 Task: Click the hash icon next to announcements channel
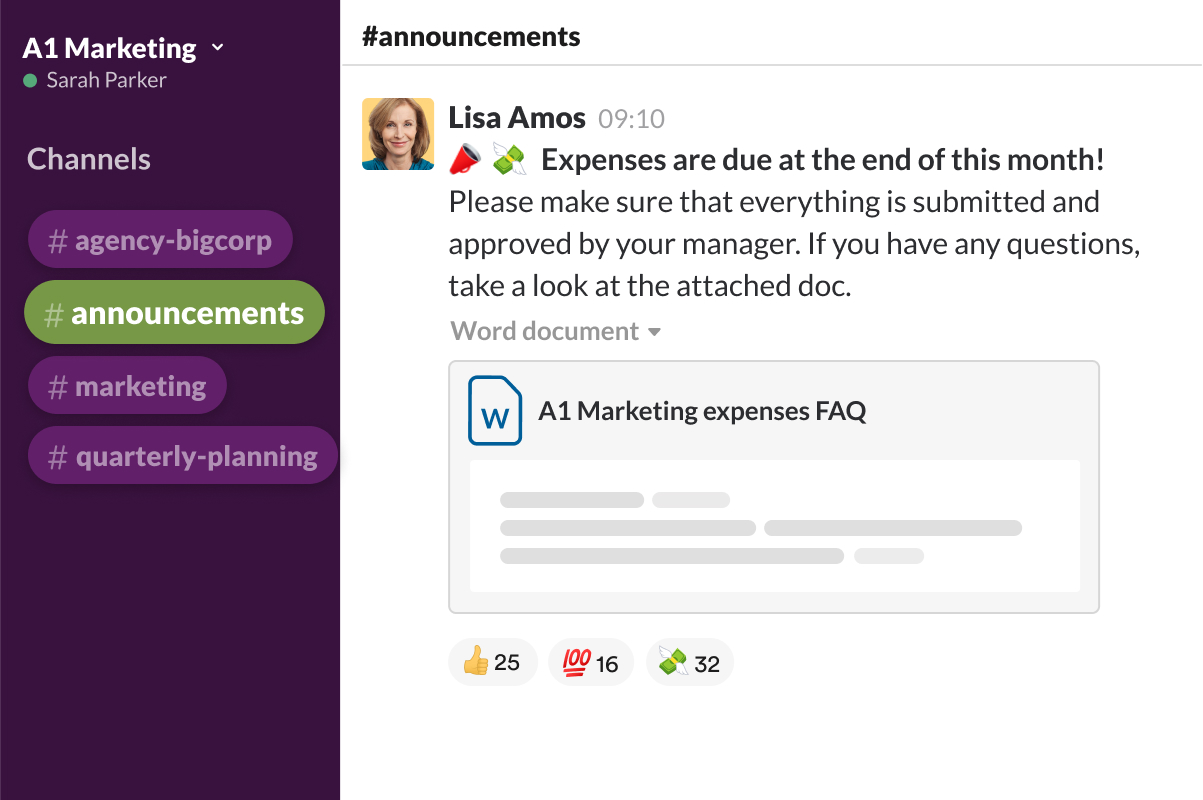[x=55, y=312]
